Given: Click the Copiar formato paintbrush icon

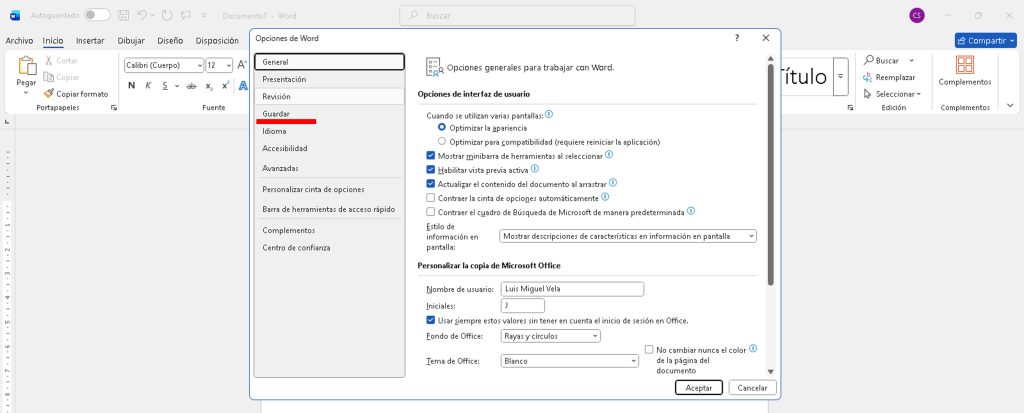Looking at the screenshot, I should 49,93.
